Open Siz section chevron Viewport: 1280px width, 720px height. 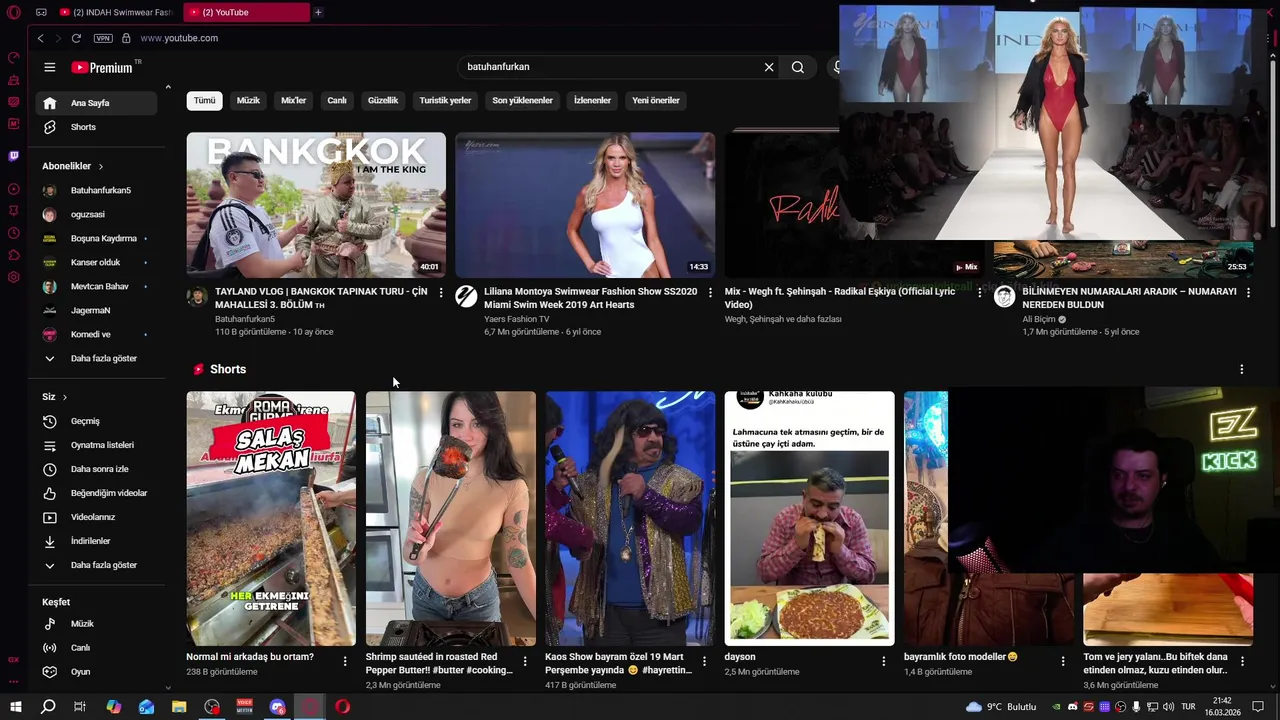pos(64,397)
